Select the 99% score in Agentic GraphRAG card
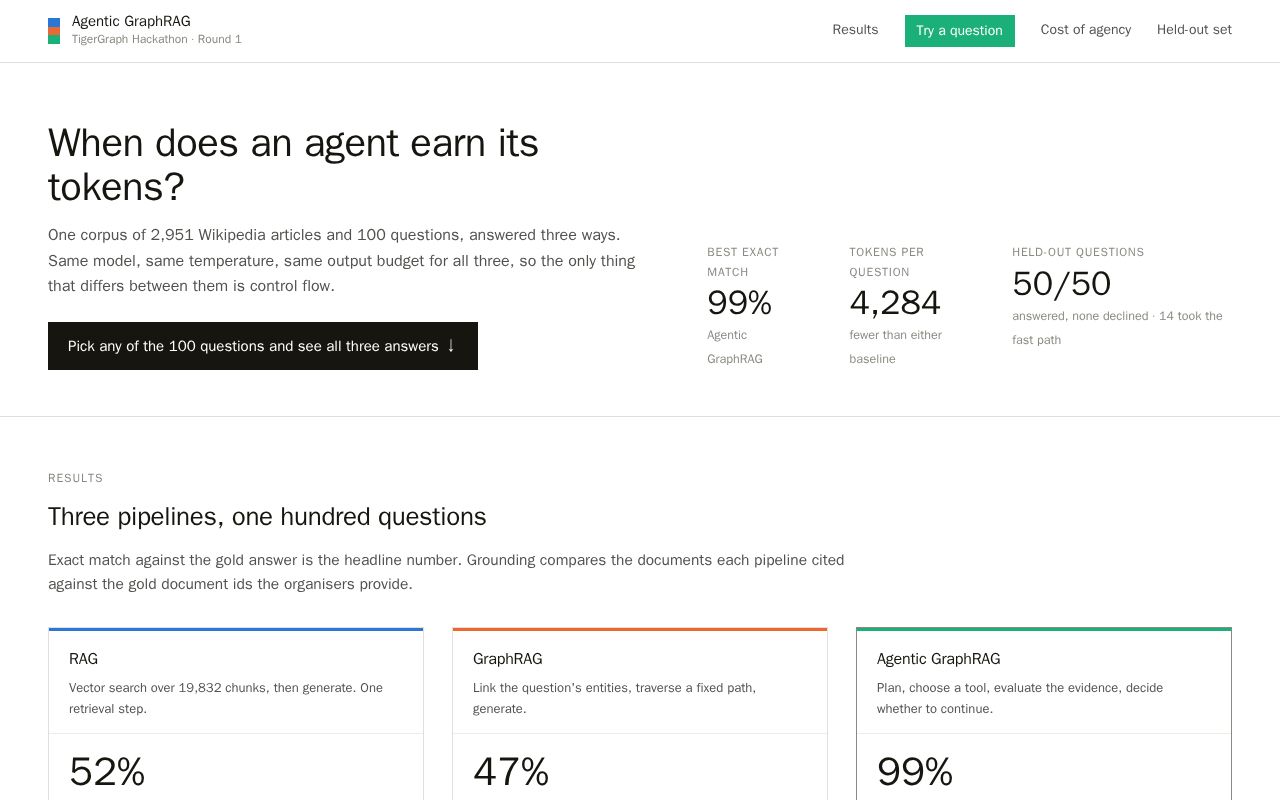Viewport: 1280px width, 800px height. (915, 772)
